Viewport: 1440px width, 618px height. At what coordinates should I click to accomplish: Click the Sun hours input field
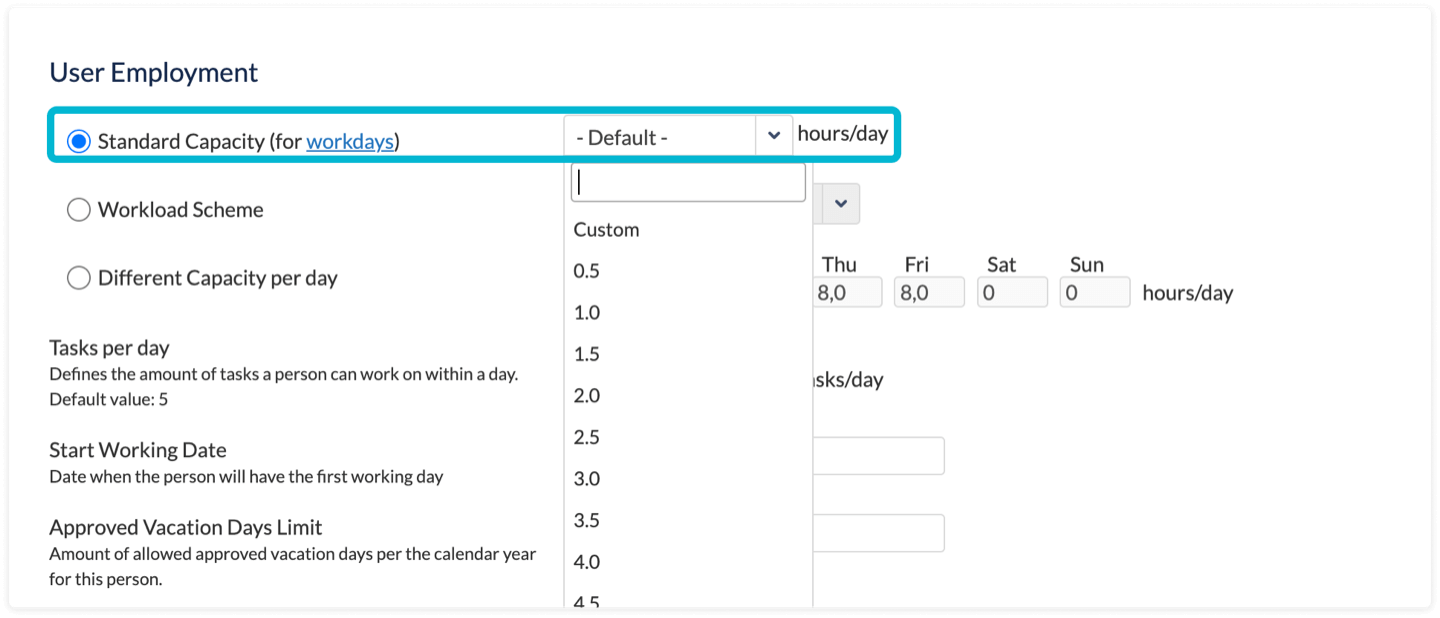pos(1095,293)
